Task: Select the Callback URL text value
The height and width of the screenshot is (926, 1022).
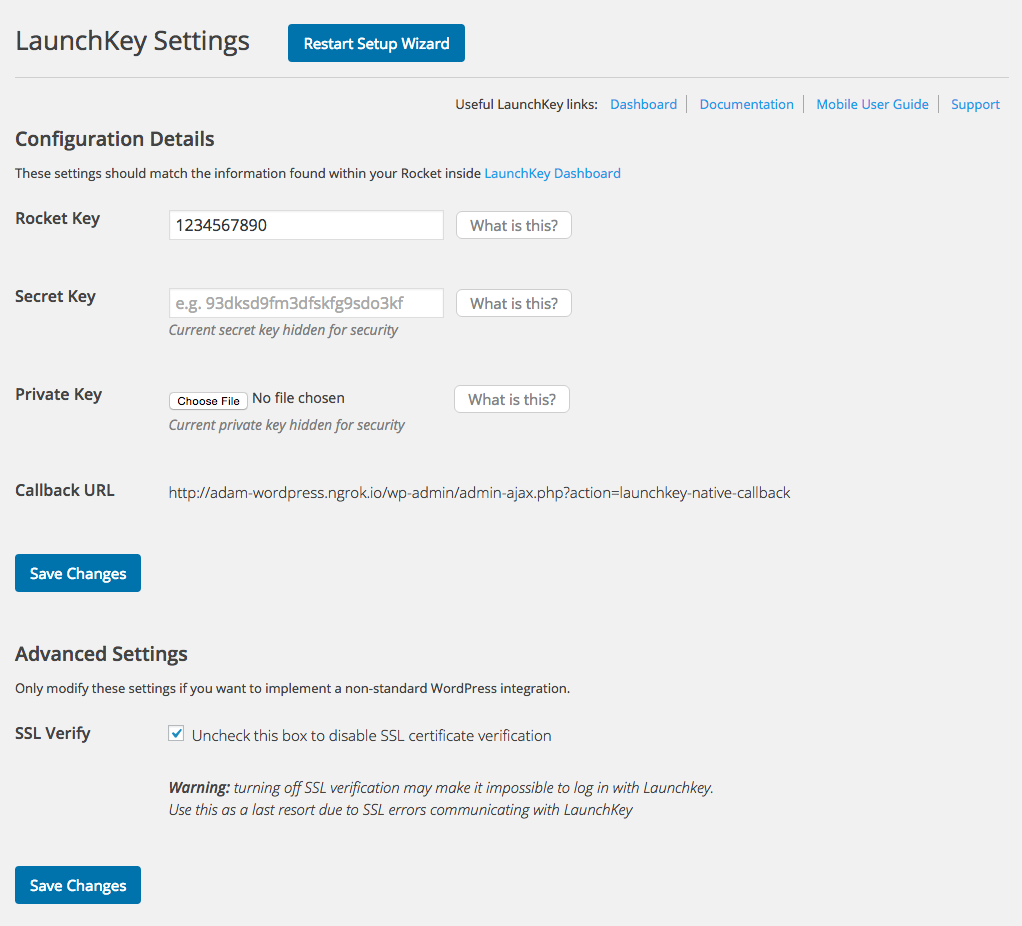Action: pos(479,493)
